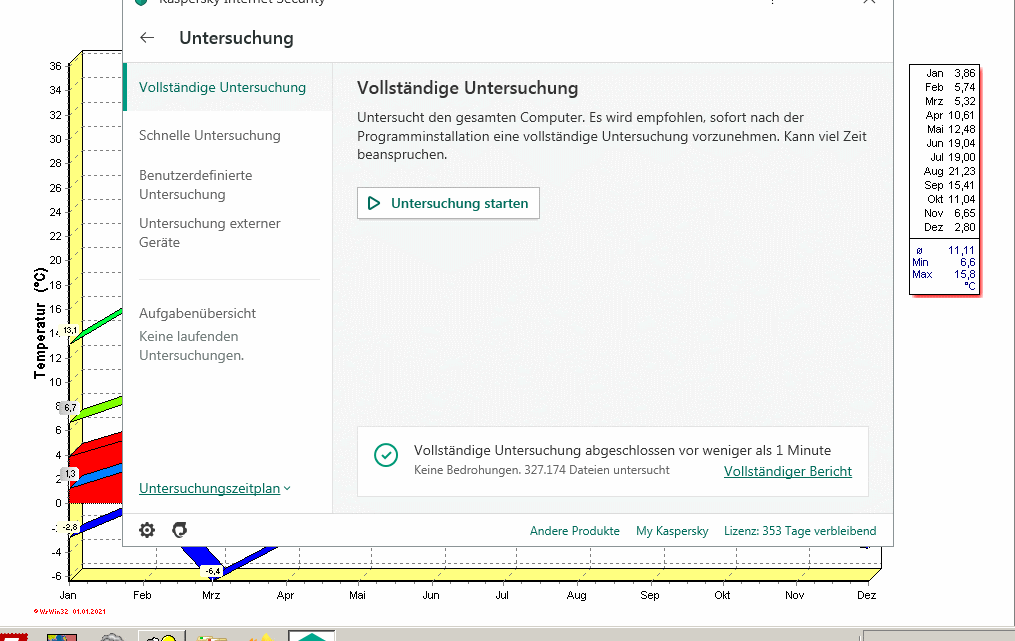This screenshot has width=1015, height=641.
Task: Click the Jul label on chart x-axis
Action: [502, 595]
